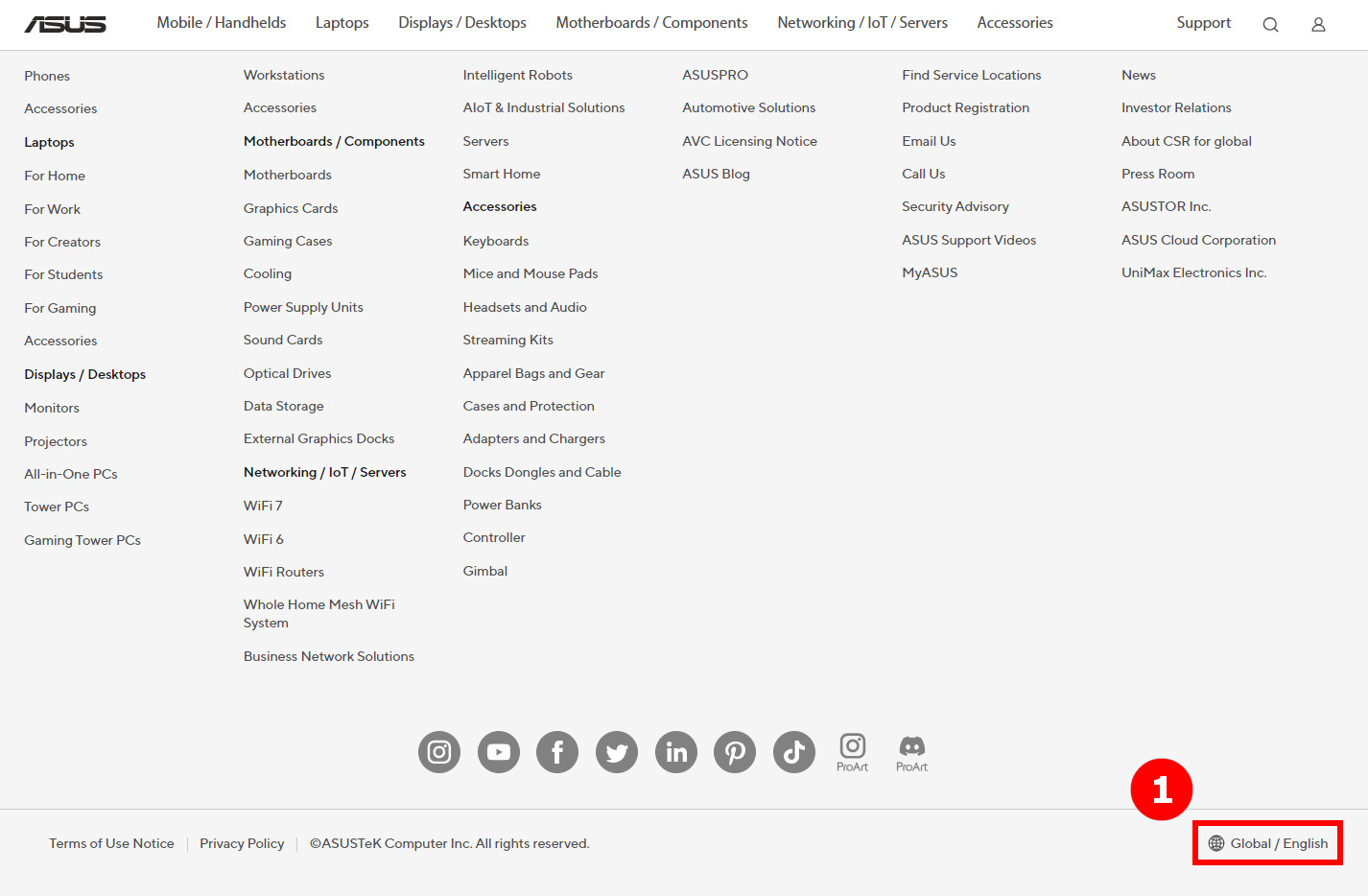Viewport: 1368px width, 896px height.
Task: Open External Graphics Docks link
Action: coord(318,438)
